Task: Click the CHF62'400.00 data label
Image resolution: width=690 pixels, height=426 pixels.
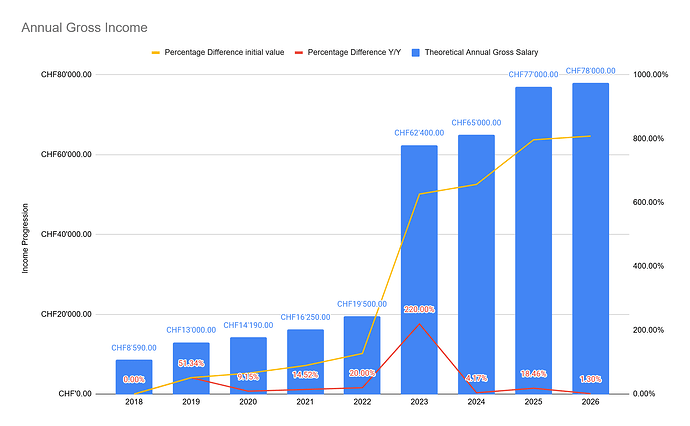Action: pos(419,133)
